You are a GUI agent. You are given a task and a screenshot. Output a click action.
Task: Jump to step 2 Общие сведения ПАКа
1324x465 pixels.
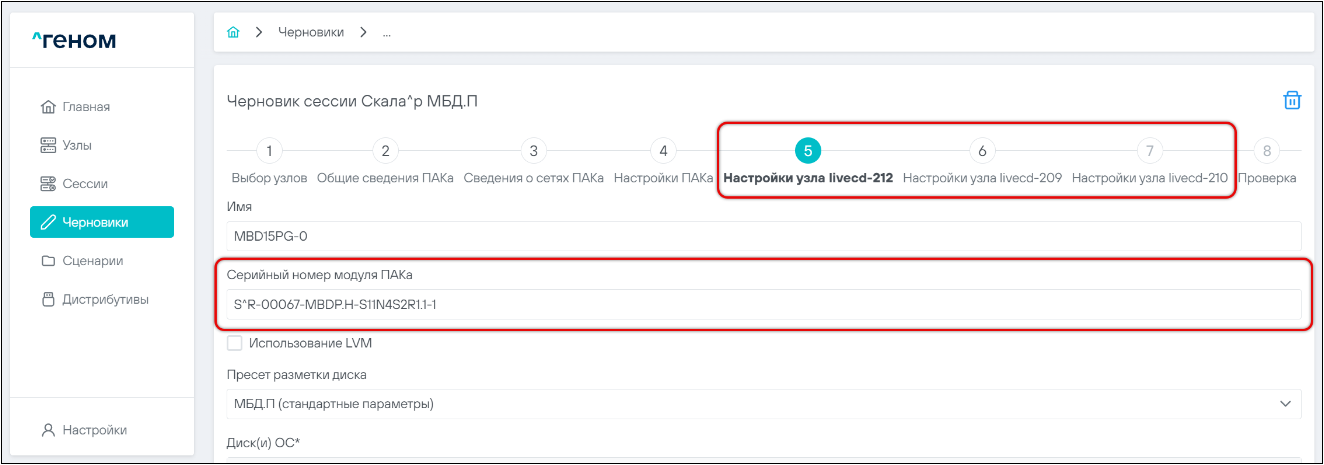pos(385,152)
